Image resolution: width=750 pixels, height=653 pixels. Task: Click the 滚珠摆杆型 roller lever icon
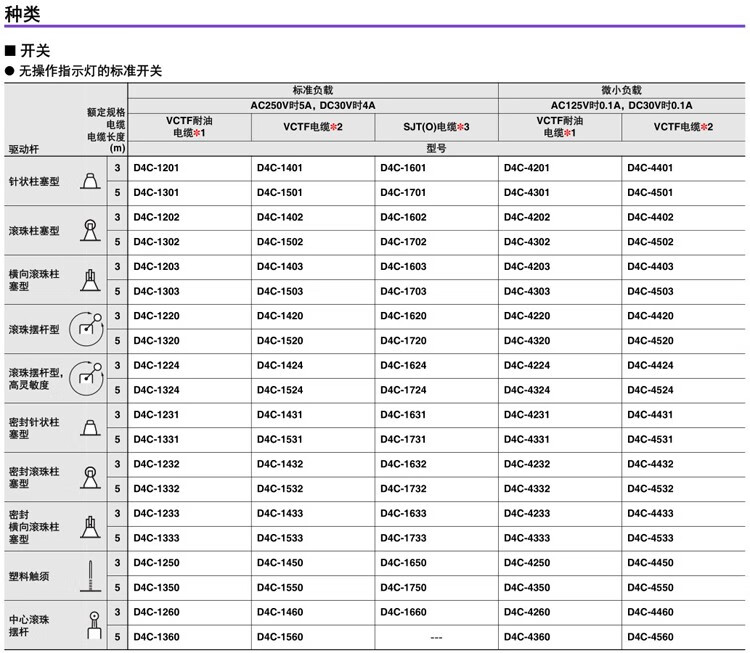pos(87,329)
